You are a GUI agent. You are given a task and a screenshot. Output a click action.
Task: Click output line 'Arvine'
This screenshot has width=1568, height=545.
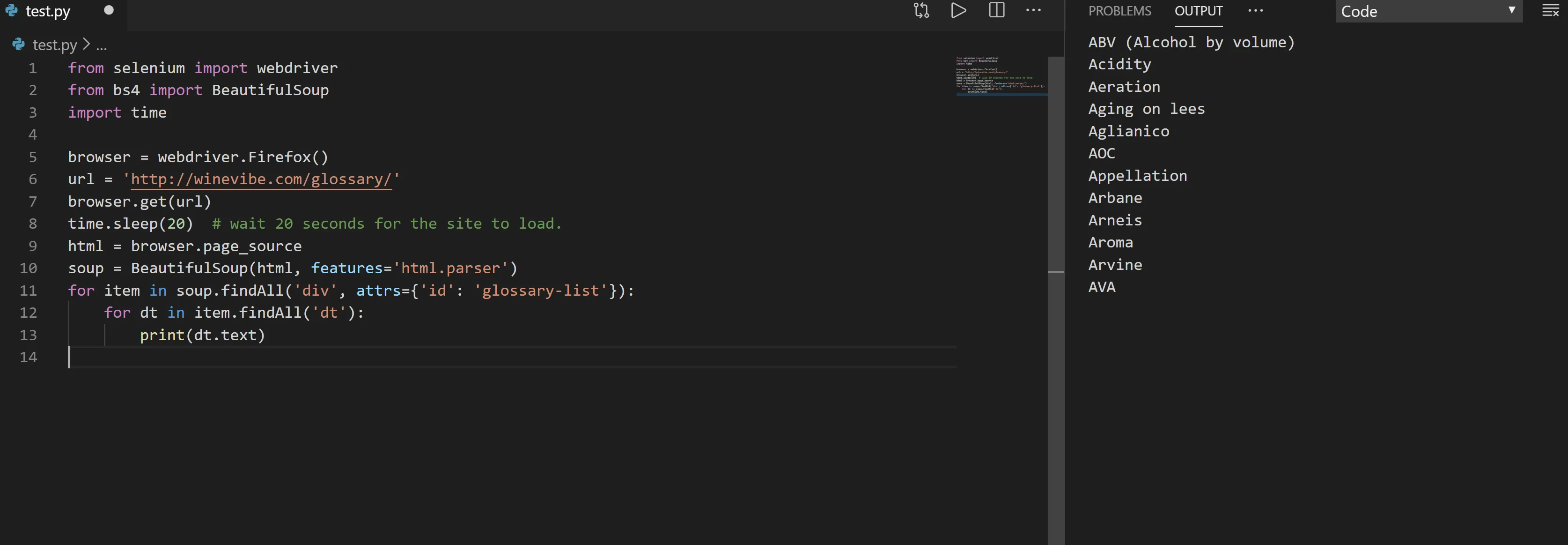pyautogui.click(x=1115, y=265)
